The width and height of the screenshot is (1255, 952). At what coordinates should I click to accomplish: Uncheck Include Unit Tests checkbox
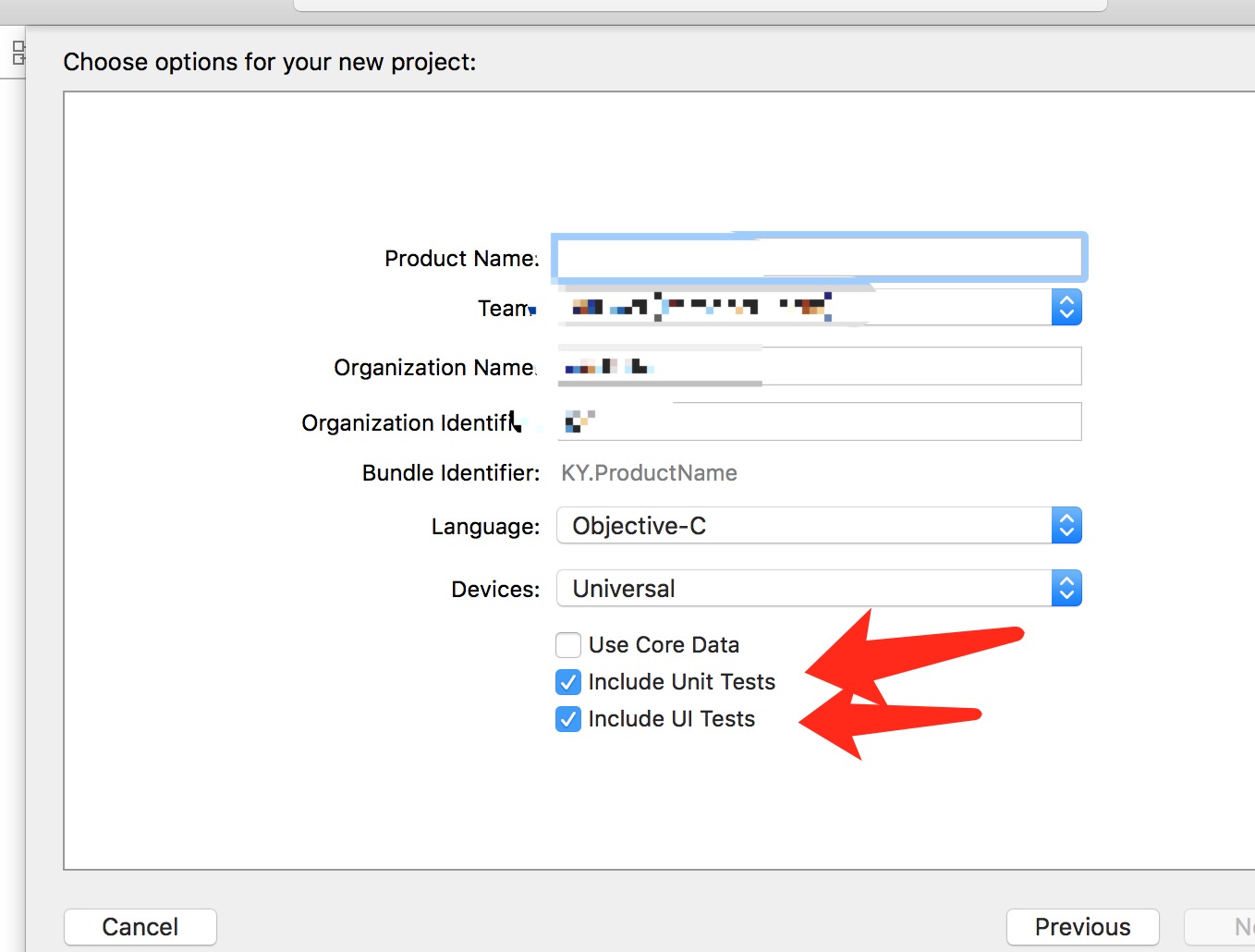coord(568,682)
